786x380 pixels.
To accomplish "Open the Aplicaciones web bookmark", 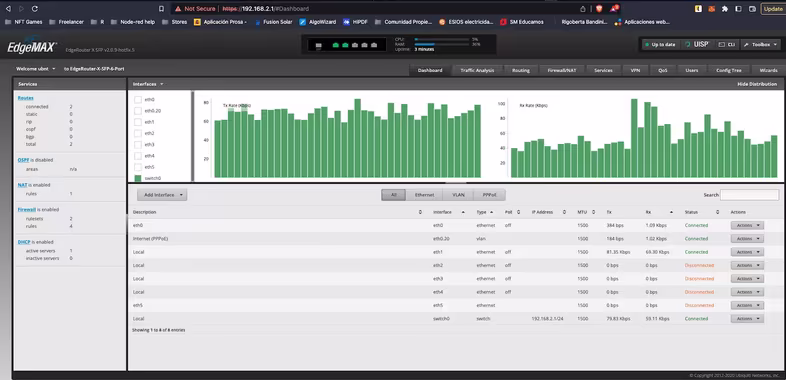I will pos(642,22).
